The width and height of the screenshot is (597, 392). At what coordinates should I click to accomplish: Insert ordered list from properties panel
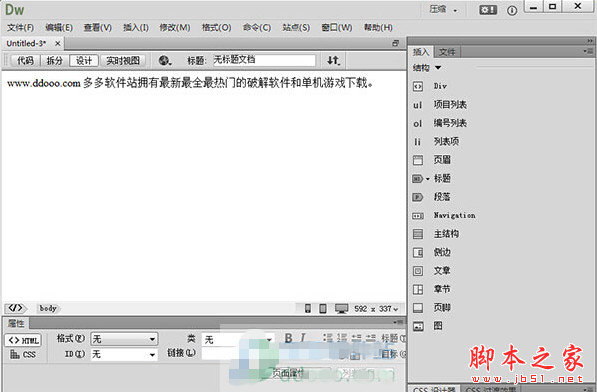coord(342,338)
